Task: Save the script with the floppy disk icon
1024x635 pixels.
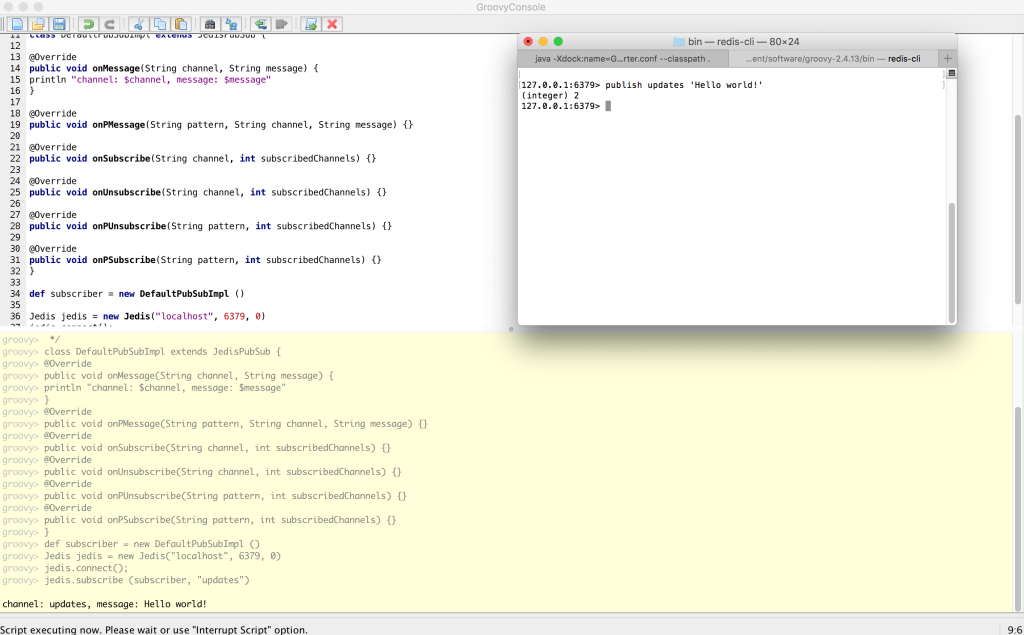Action: 59,24
